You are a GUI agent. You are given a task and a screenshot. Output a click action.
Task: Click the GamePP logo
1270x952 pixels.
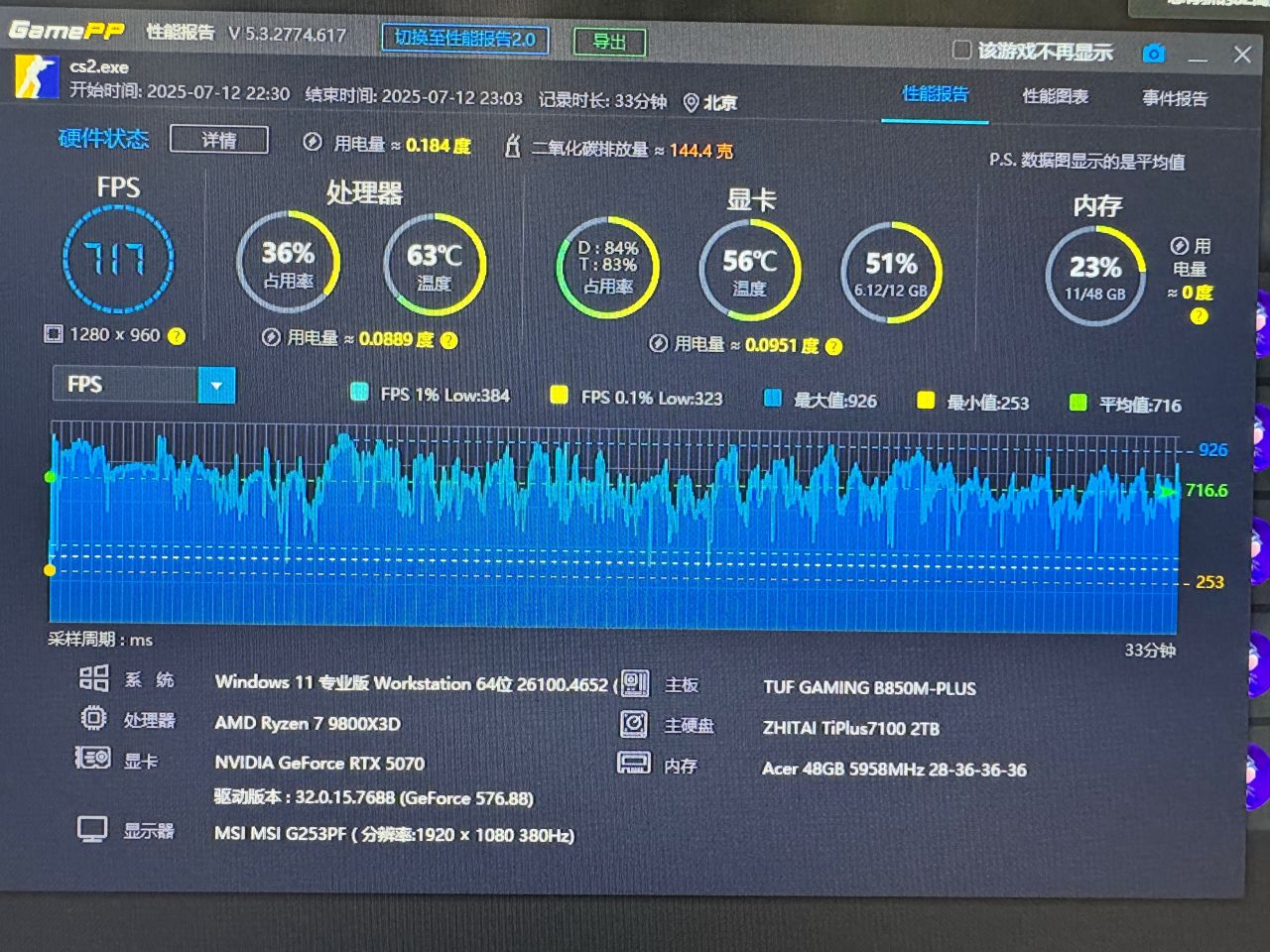coord(67,31)
